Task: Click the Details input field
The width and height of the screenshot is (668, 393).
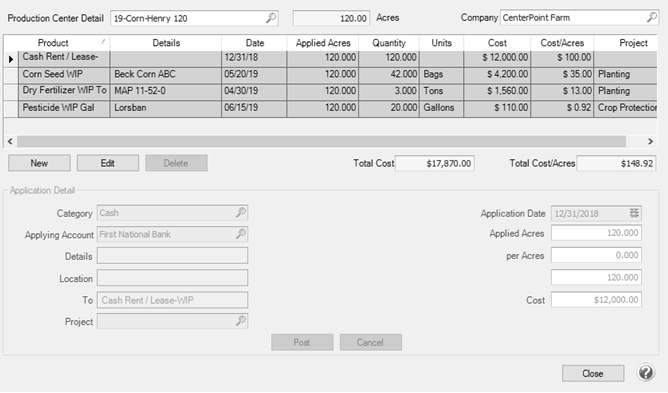Action: [x=172, y=256]
